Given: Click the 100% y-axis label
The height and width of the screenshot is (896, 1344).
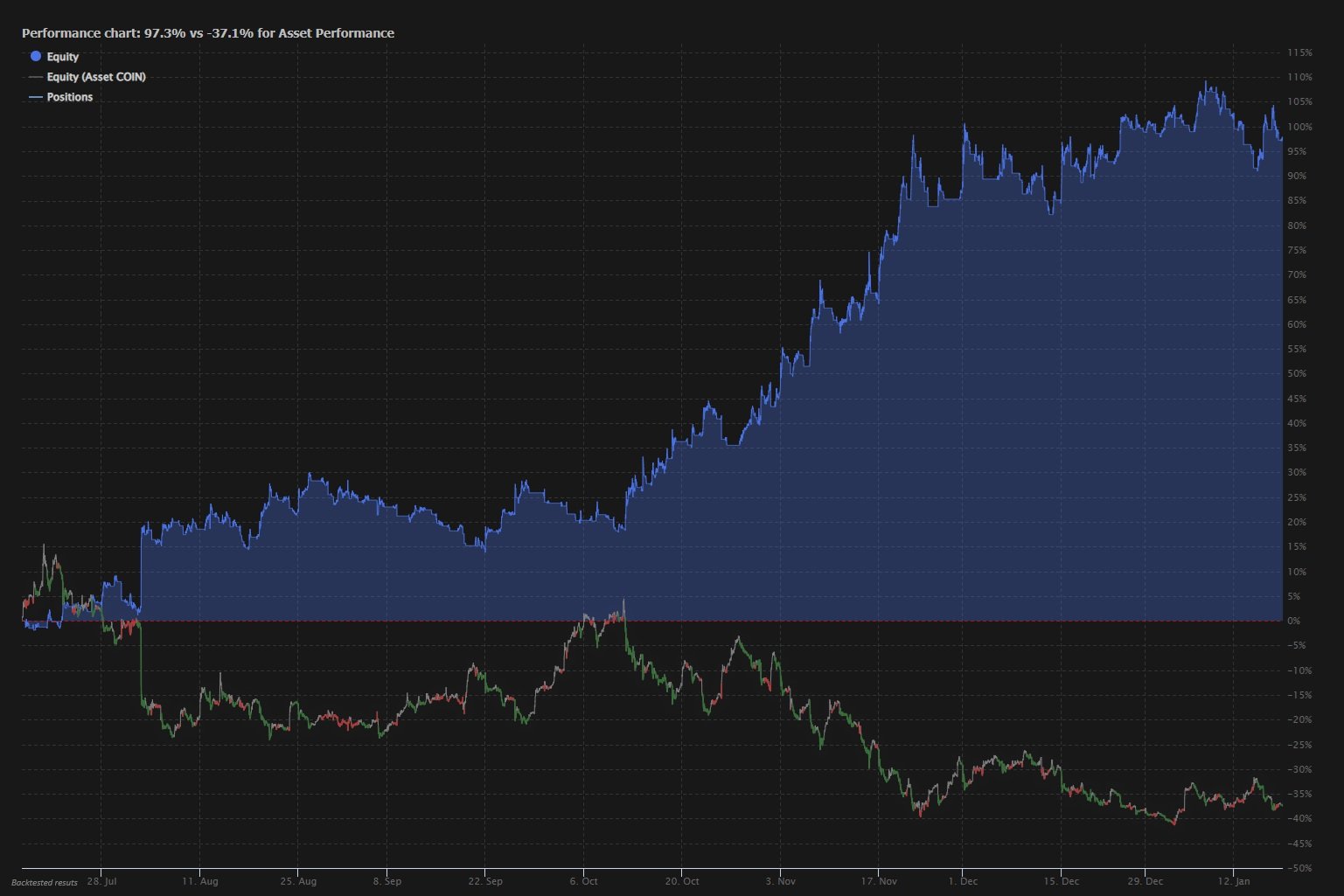Looking at the screenshot, I should [1299, 127].
